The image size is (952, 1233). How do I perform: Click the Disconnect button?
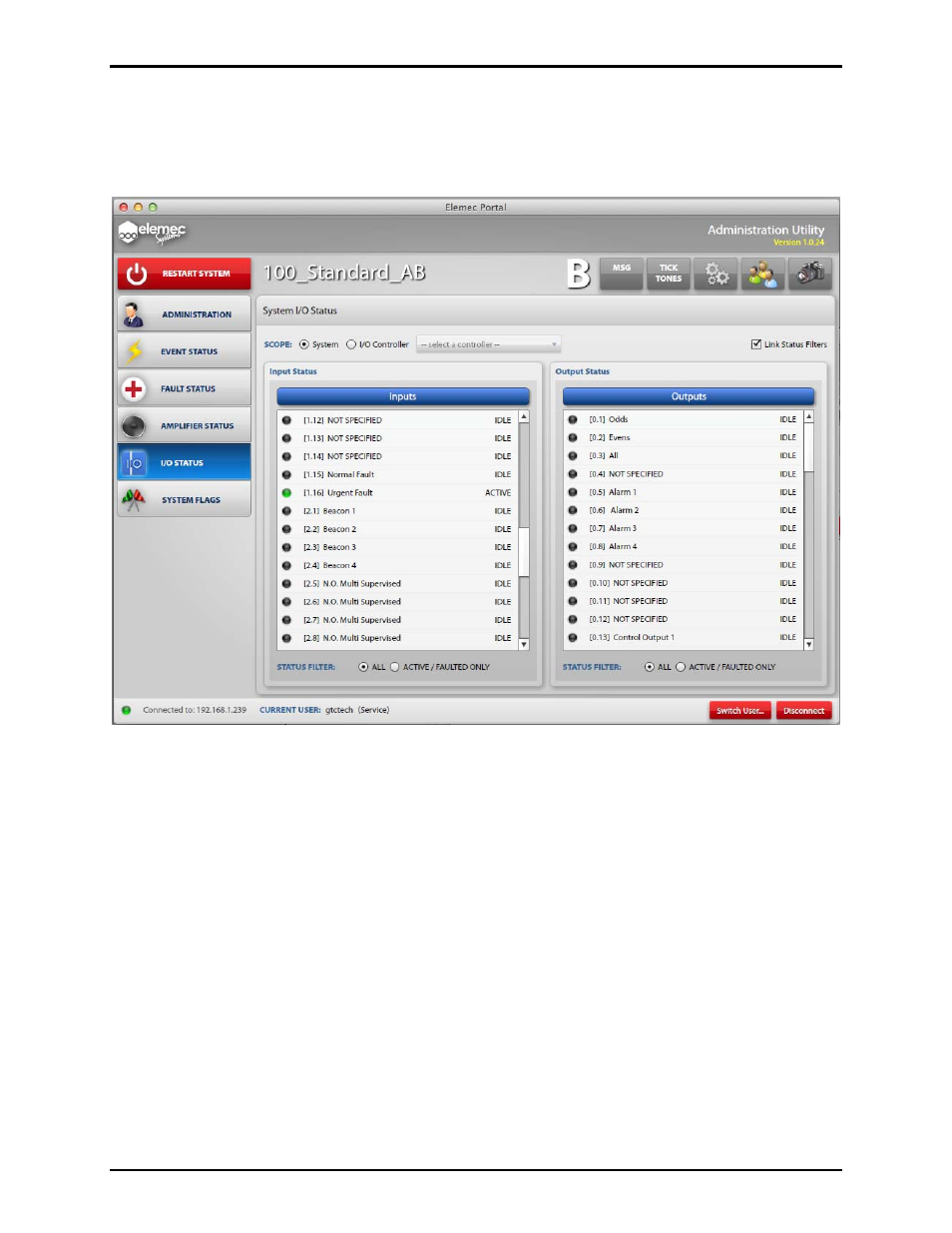click(x=803, y=711)
